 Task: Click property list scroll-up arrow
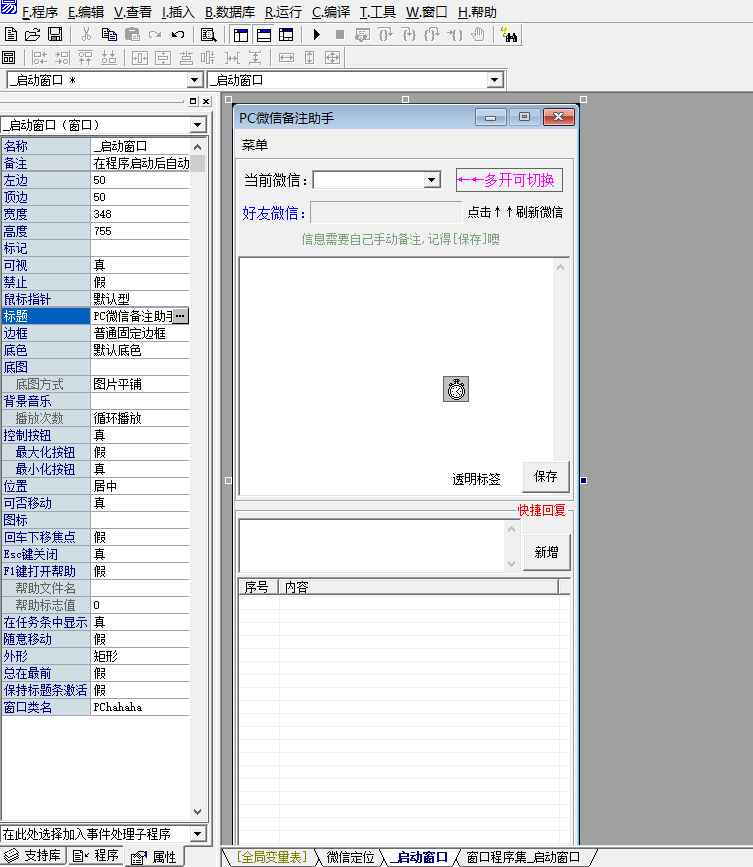click(x=197, y=147)
